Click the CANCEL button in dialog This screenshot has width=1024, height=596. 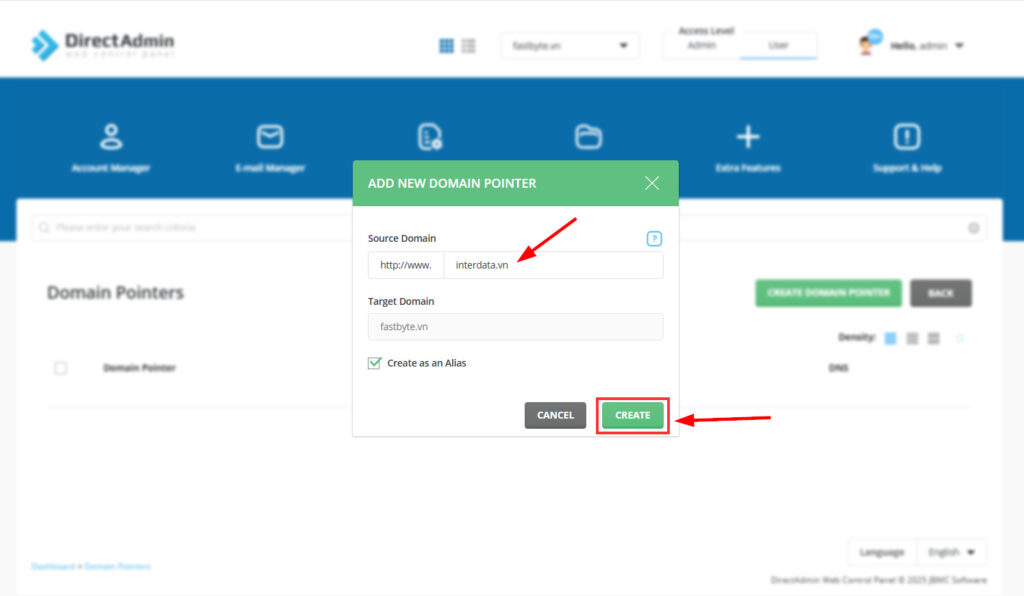[x=555, y=415]
